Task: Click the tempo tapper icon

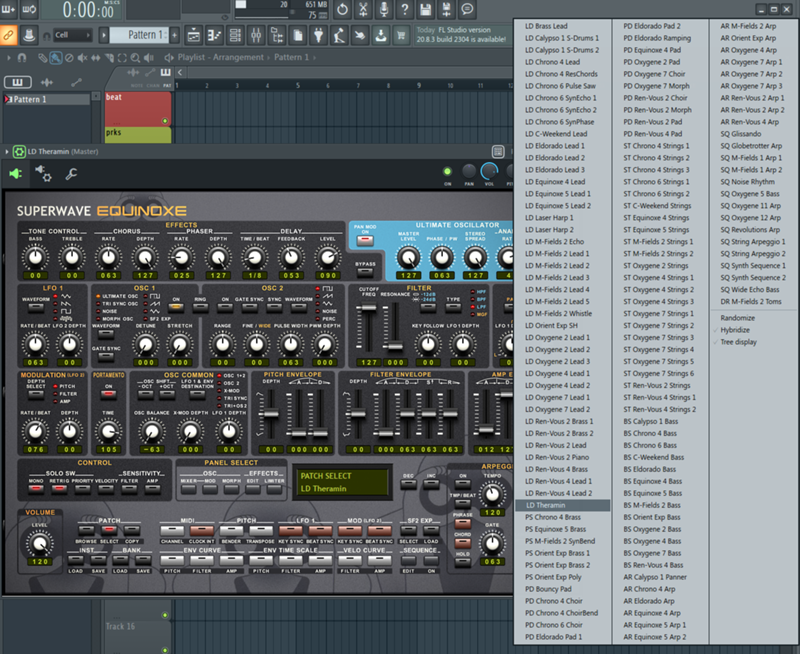Action: tap(339, 35)
